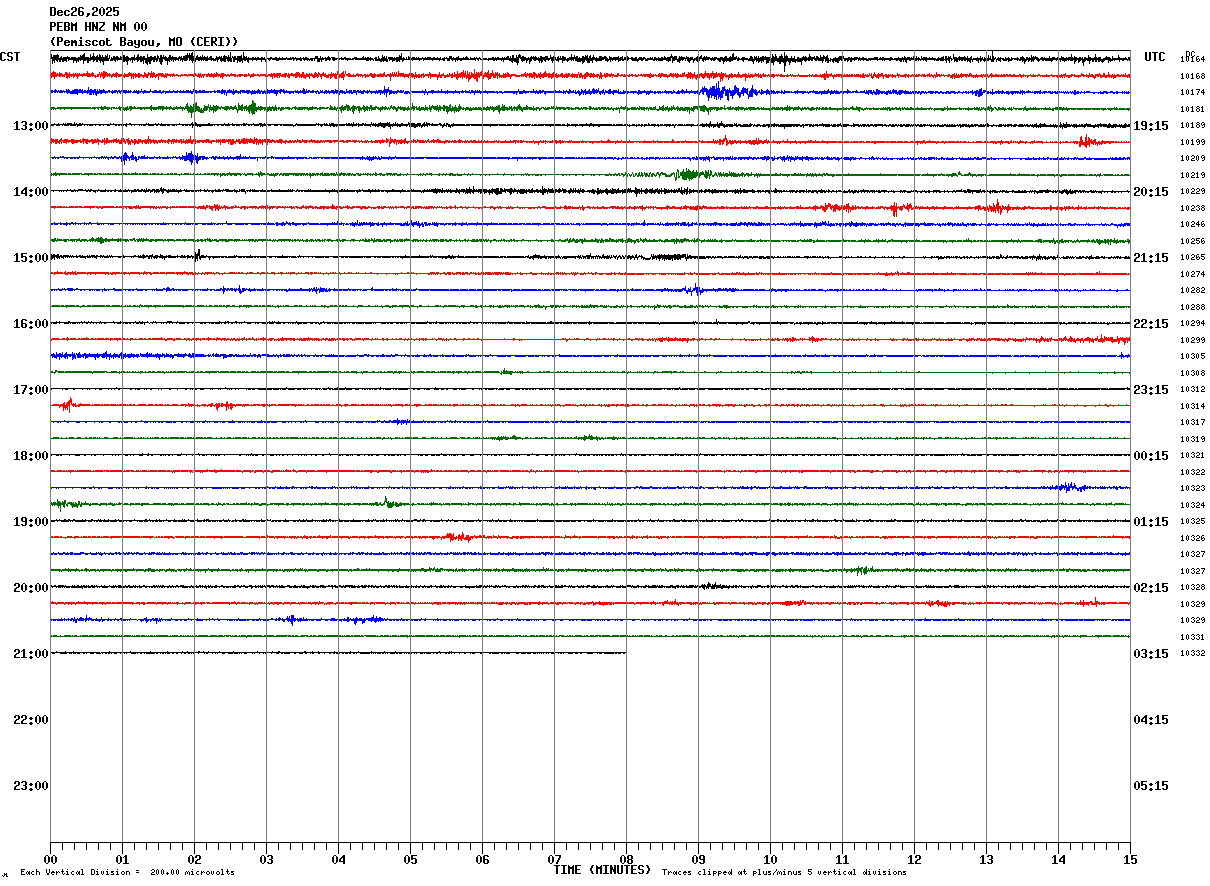Click the DC offset value "10219"
The image size is (1210, 886).
(x=1193, y=175)
